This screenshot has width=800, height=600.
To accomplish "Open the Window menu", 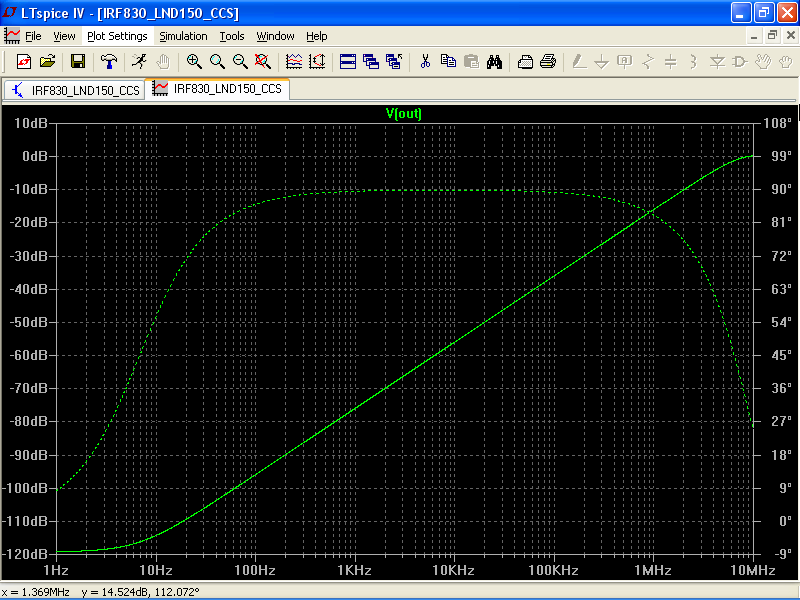I will [x=276, y=36].
